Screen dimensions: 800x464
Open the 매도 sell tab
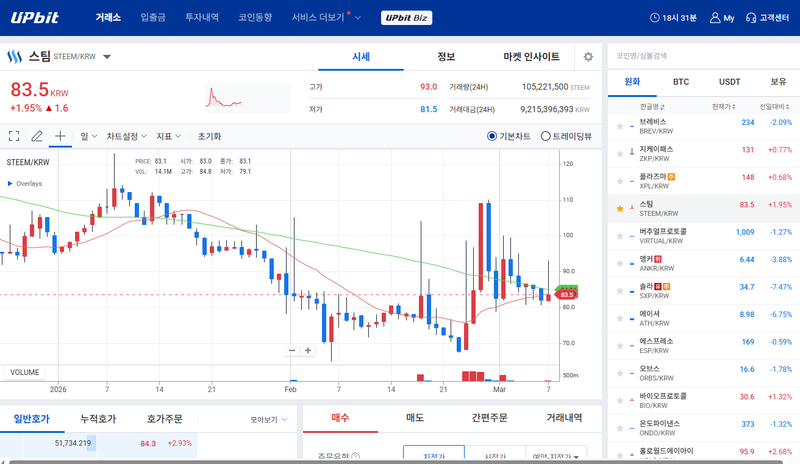pos(414,418)
